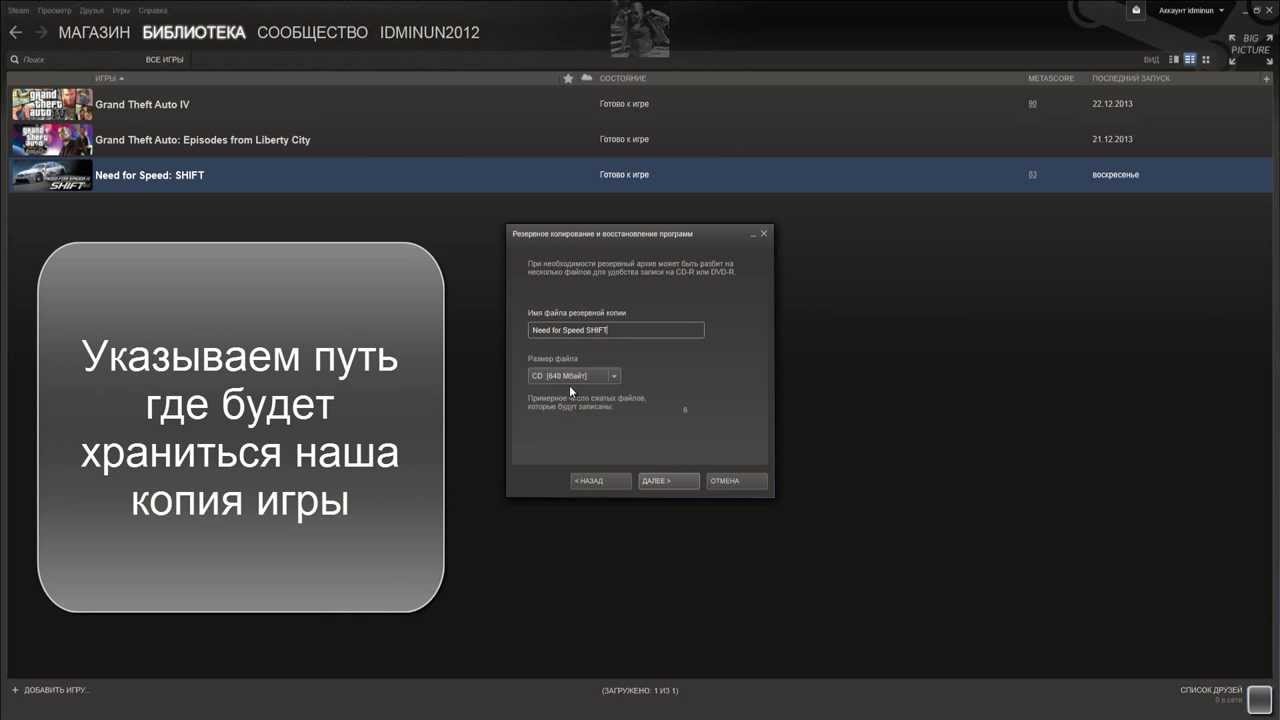Click the search magnifier icon

[15, 60]
